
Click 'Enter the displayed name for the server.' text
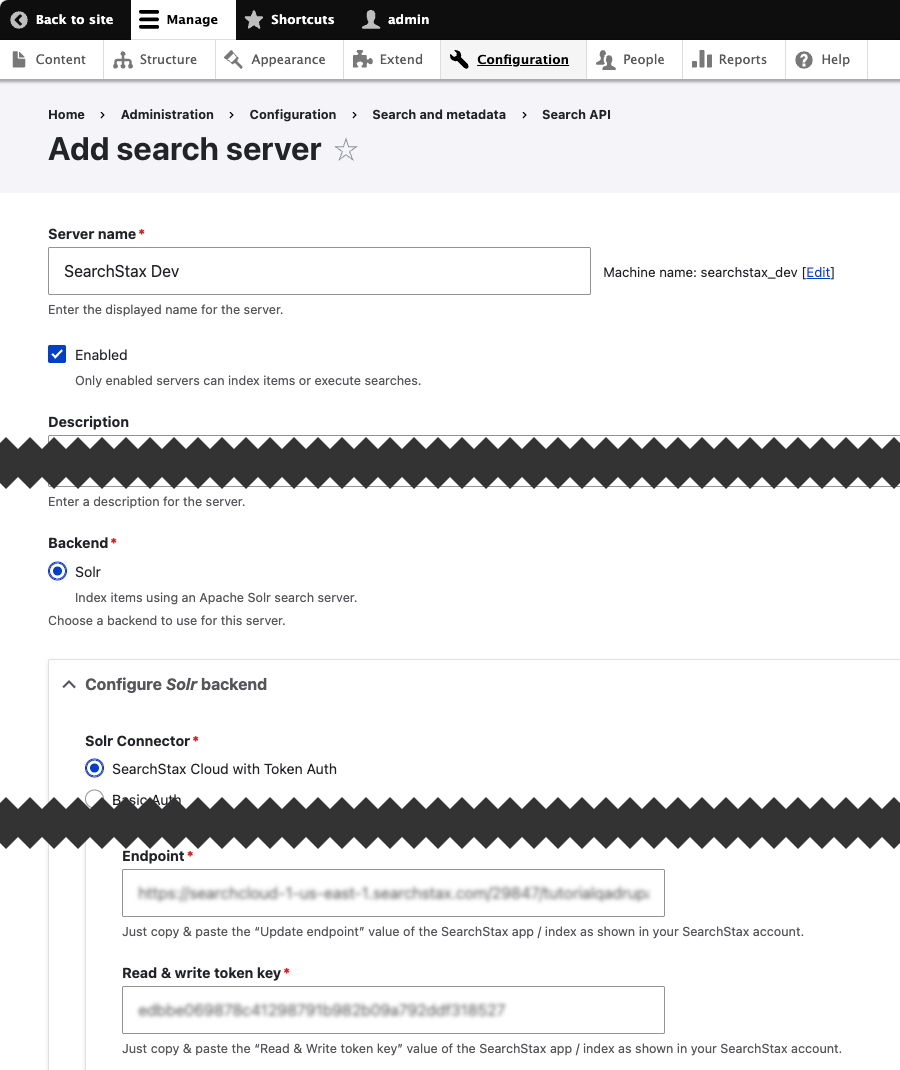165,310
